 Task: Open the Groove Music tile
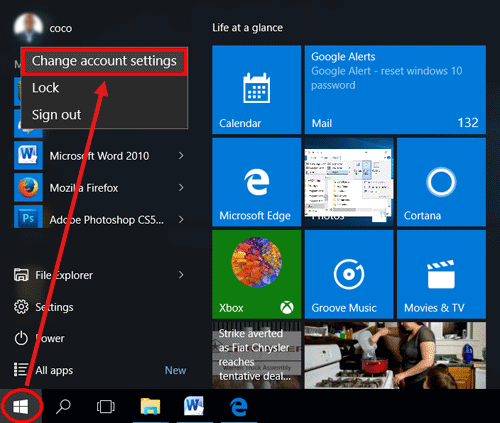349,274
